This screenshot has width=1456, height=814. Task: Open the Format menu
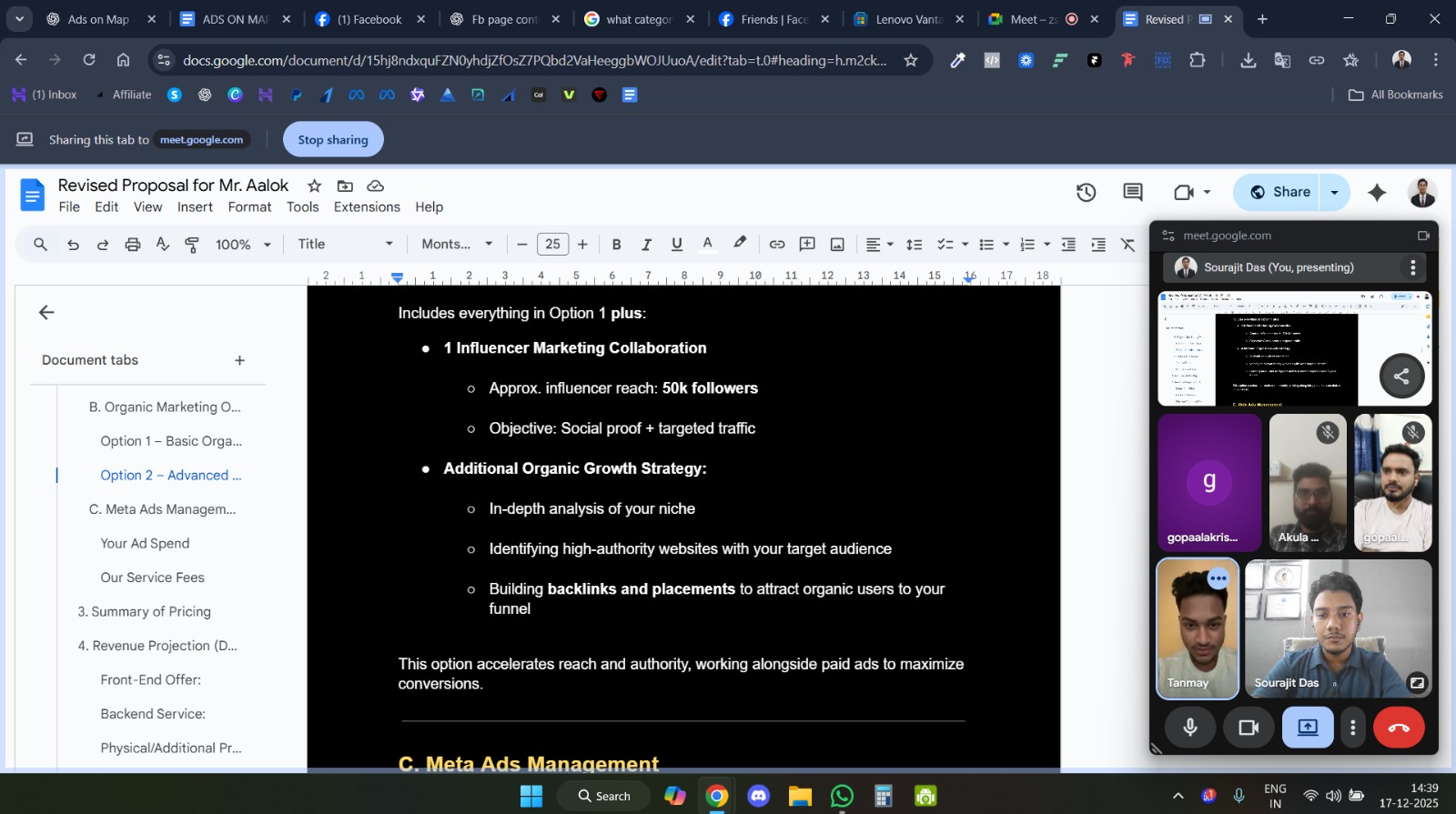(249, 207)
